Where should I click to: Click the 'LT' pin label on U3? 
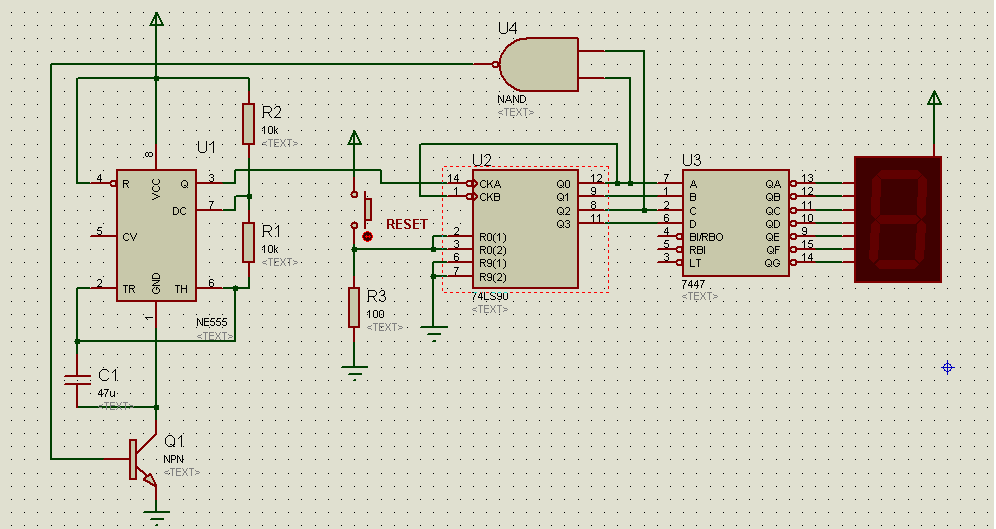695,263
